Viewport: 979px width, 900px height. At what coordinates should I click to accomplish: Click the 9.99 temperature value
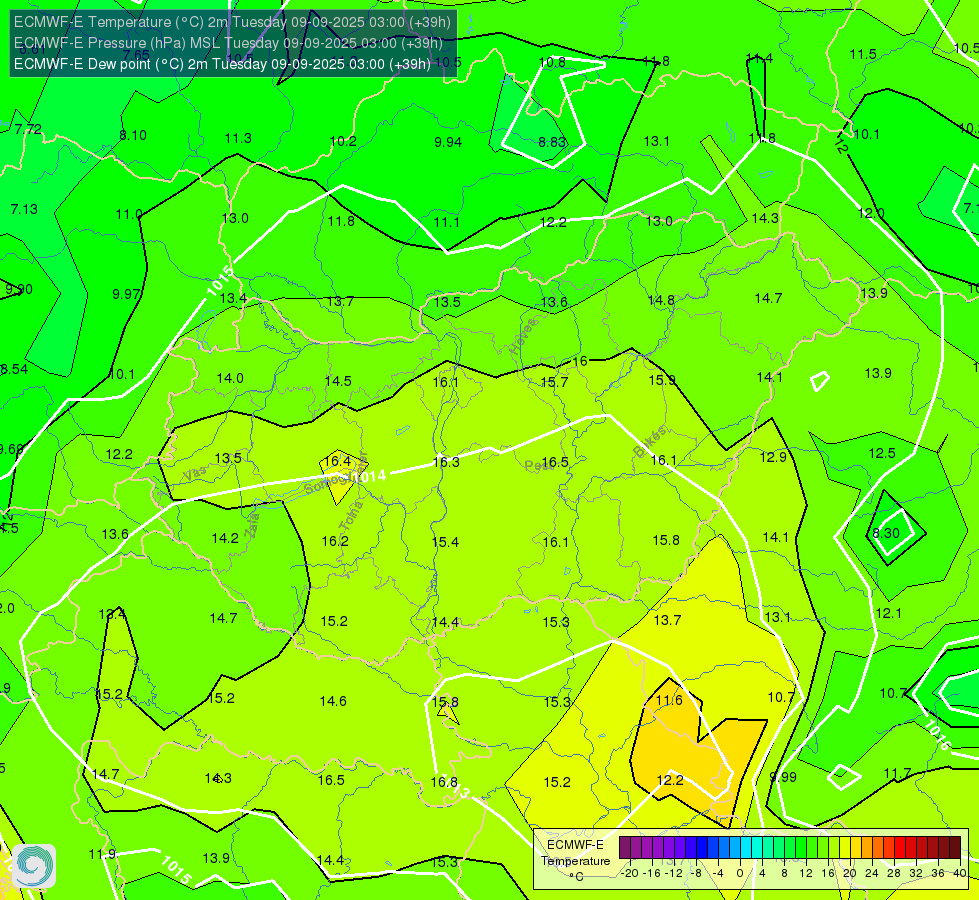coord(783,777)
